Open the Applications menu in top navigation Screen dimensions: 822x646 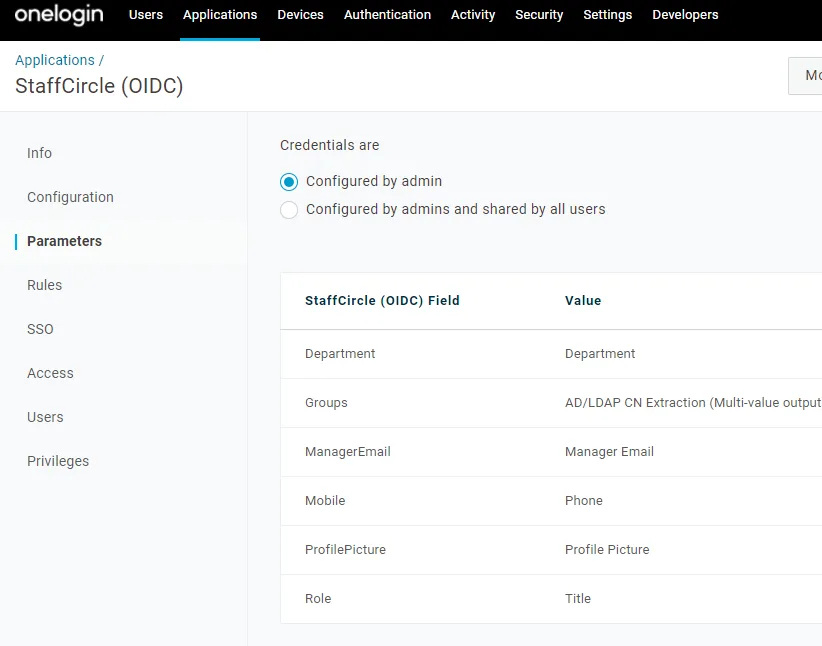(x=220, y=15)
